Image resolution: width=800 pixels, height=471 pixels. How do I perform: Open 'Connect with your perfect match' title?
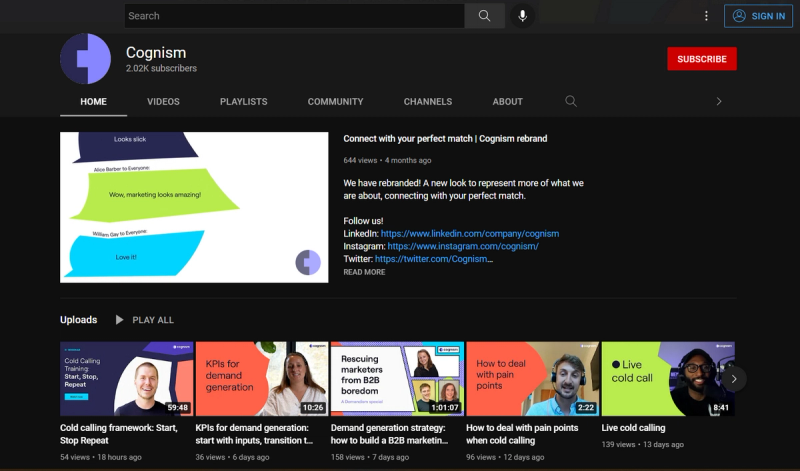pos(445,139)
